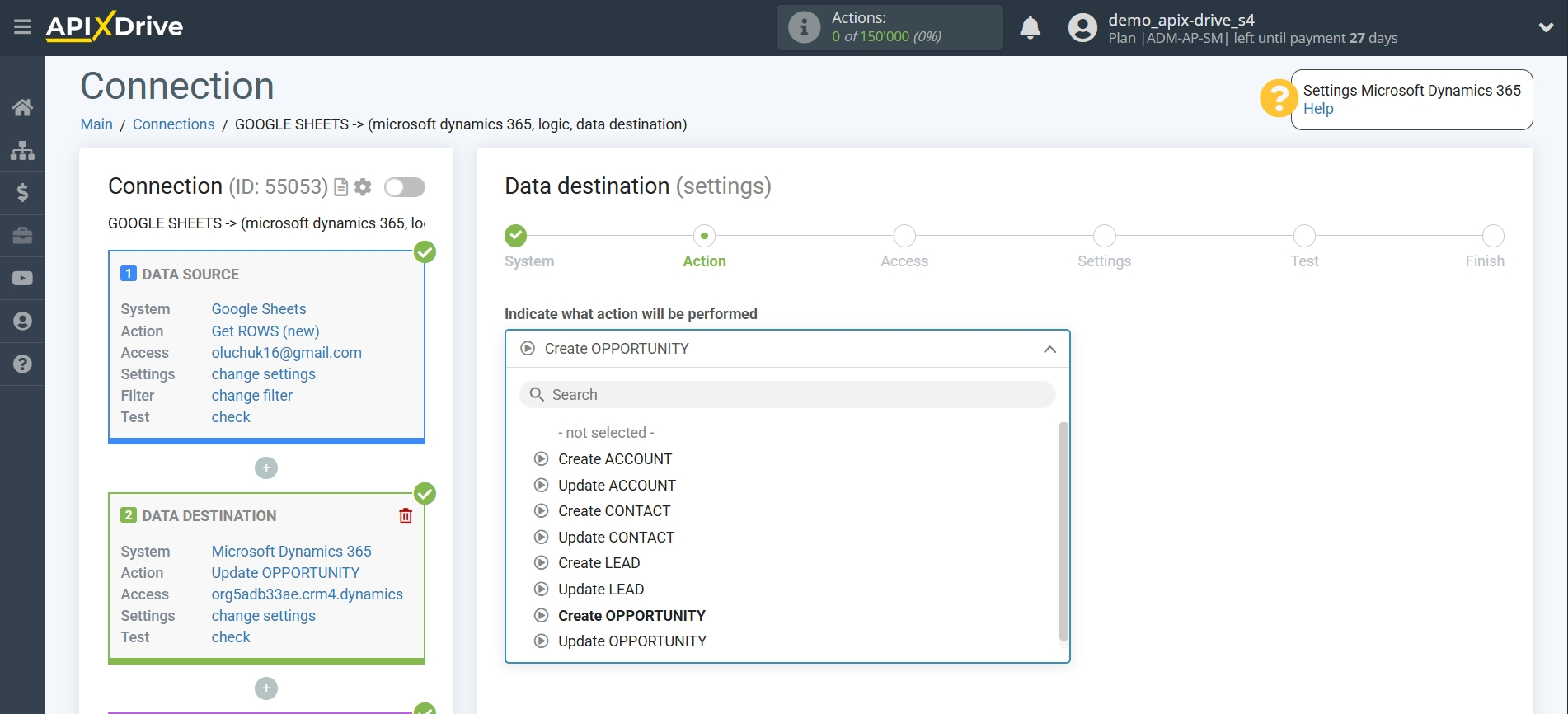Add step with plus below Data Source
1568x714 pixels.
click(x=266, y=468)
